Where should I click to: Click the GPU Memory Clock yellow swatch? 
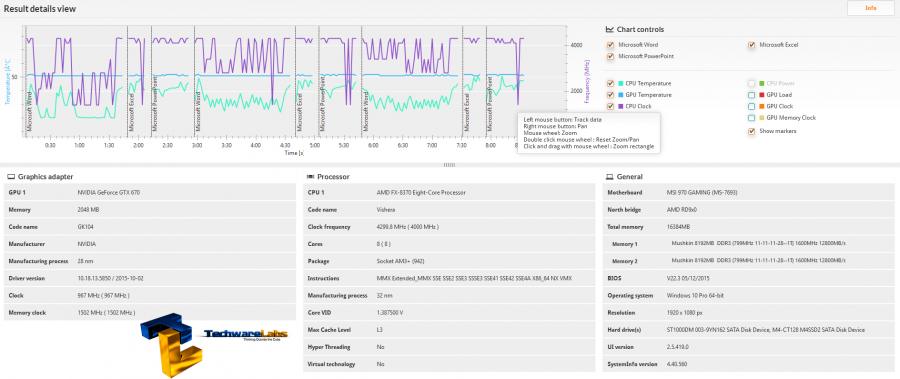pos(762,118)
